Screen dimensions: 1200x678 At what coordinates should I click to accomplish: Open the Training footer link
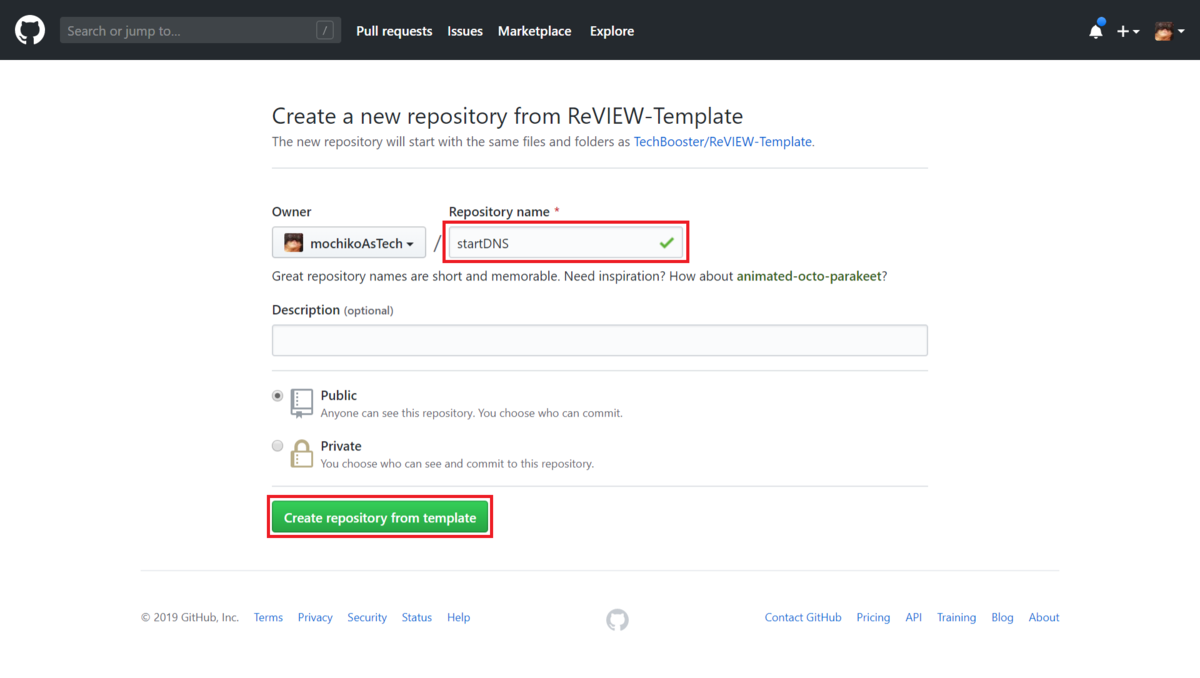(956, 618)
